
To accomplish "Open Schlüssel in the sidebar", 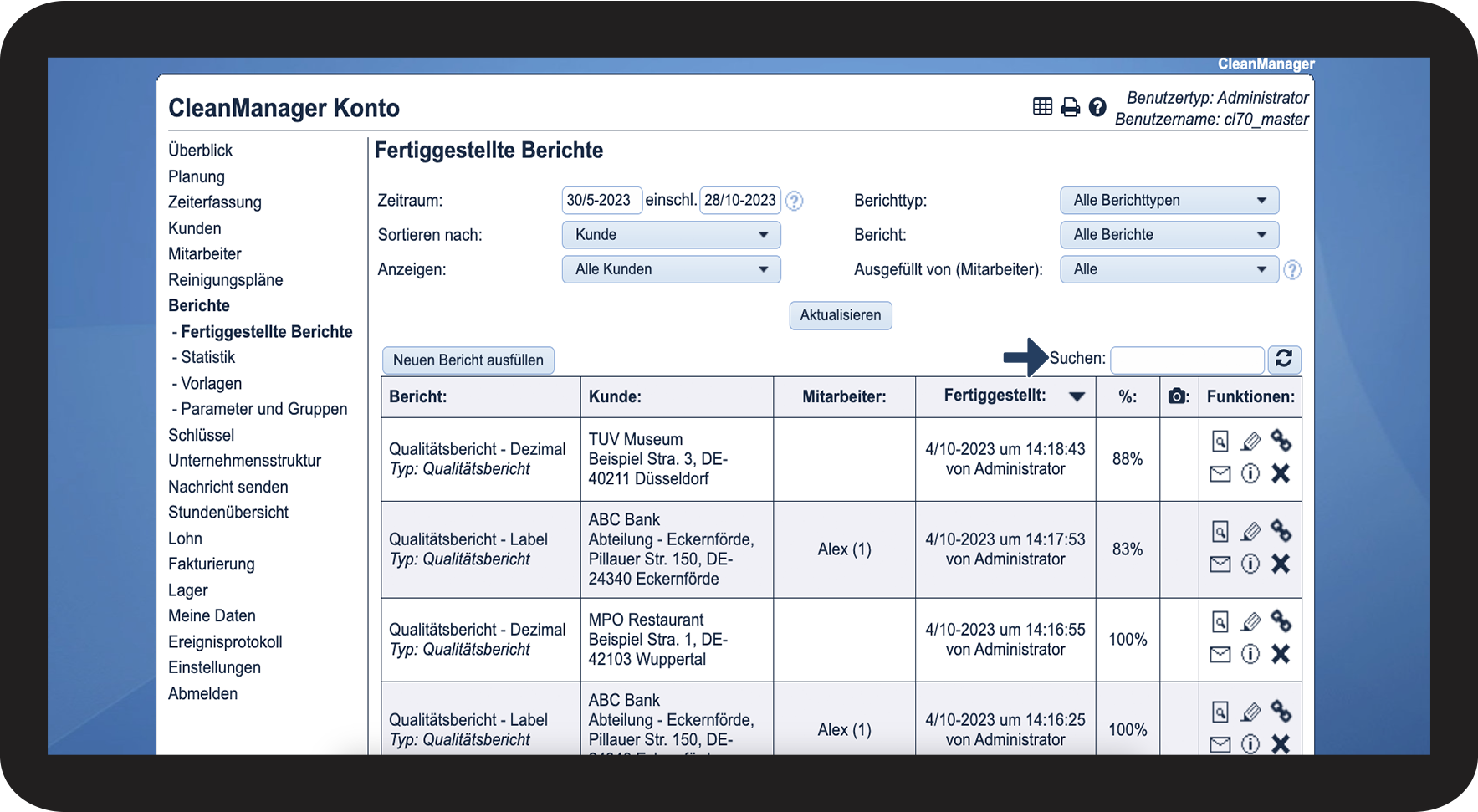I will [x=201, y=436].
